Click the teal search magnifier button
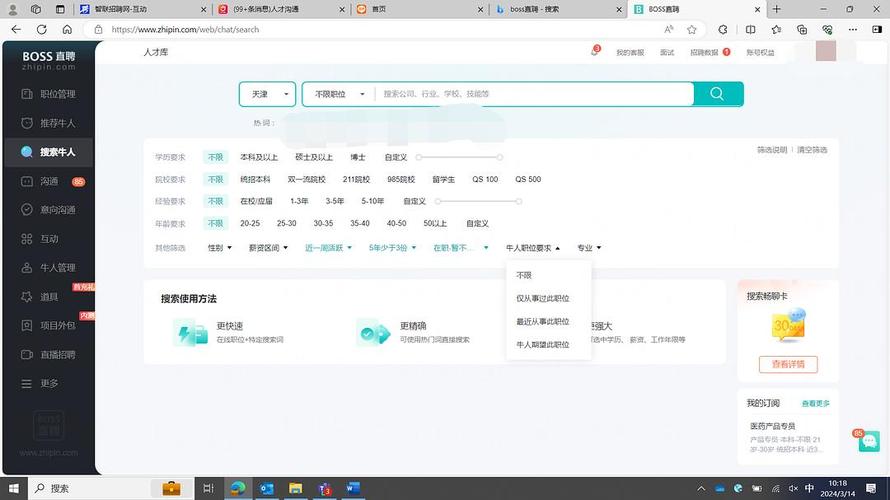Screen dimensions: 890x500 (718, 94)
